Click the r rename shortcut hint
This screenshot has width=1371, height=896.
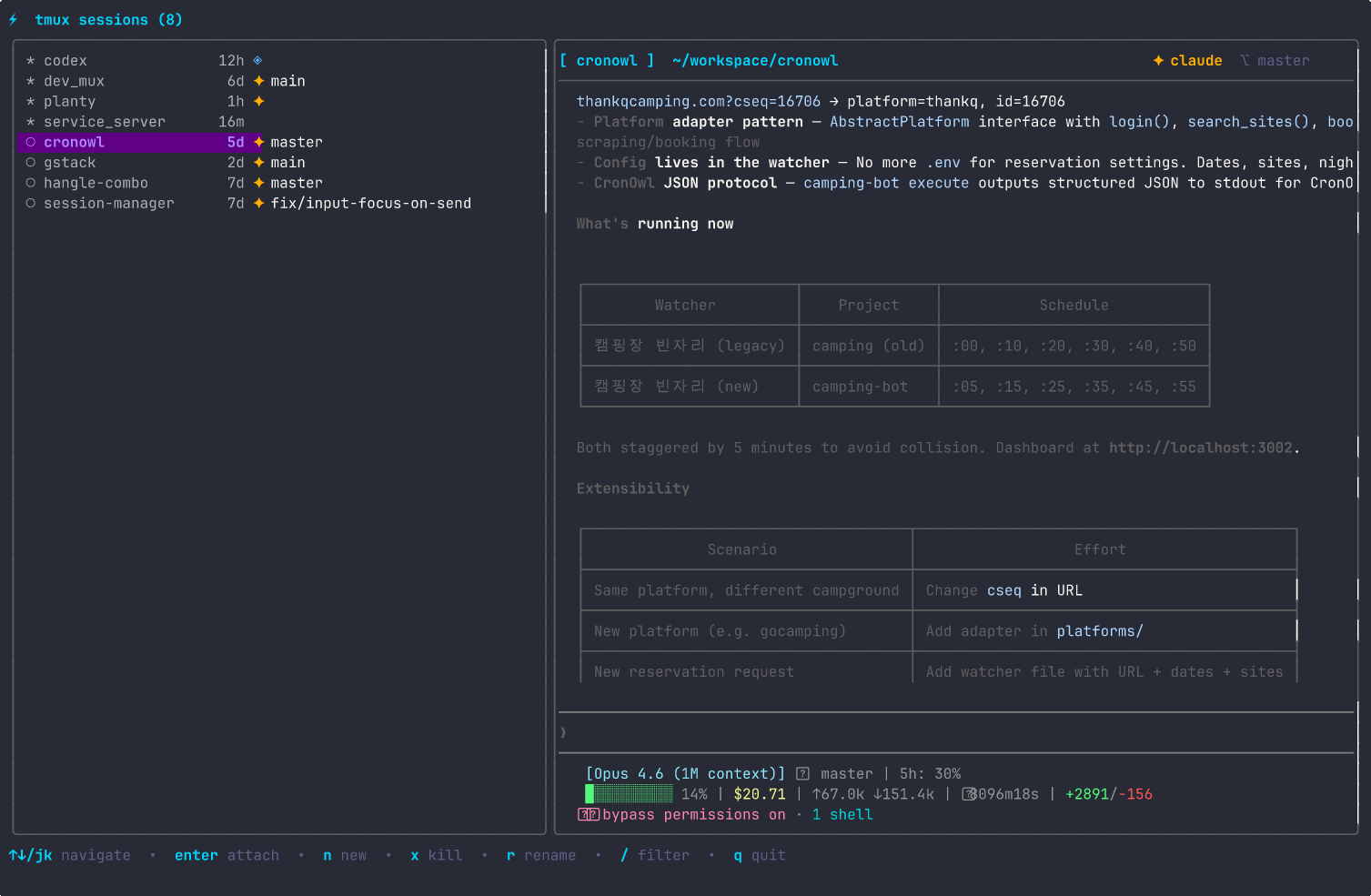(x=541, y=855)
